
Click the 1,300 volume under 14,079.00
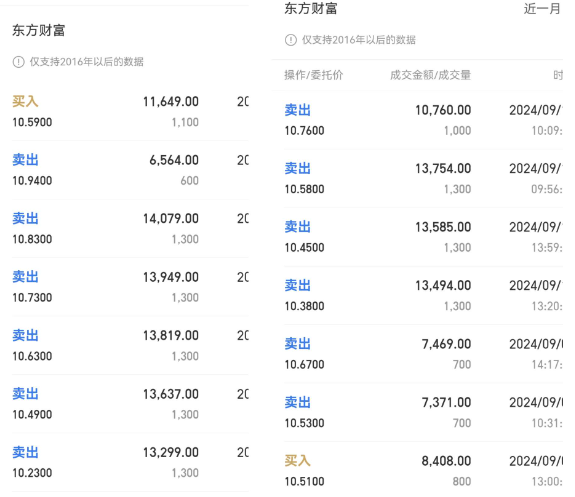[x=185, y=239]
